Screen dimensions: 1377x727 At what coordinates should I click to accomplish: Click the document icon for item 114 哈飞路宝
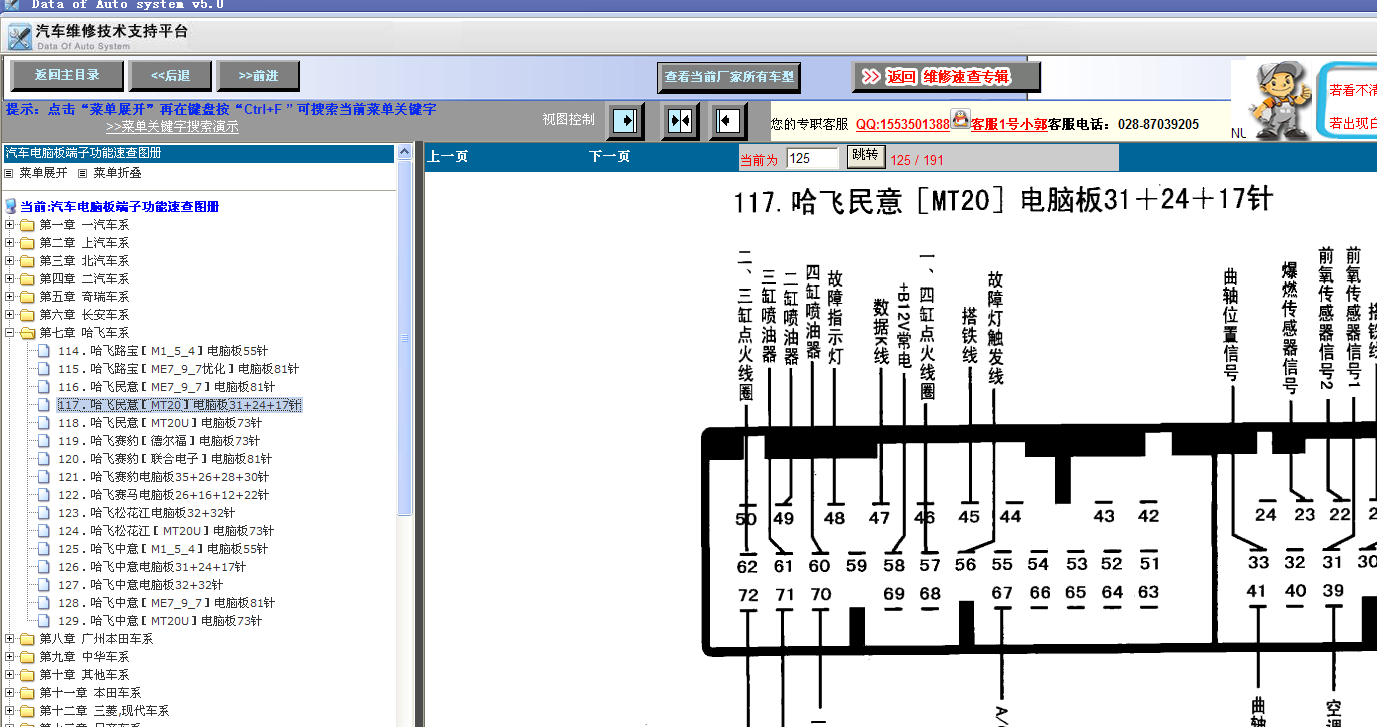tap(44, 351)
